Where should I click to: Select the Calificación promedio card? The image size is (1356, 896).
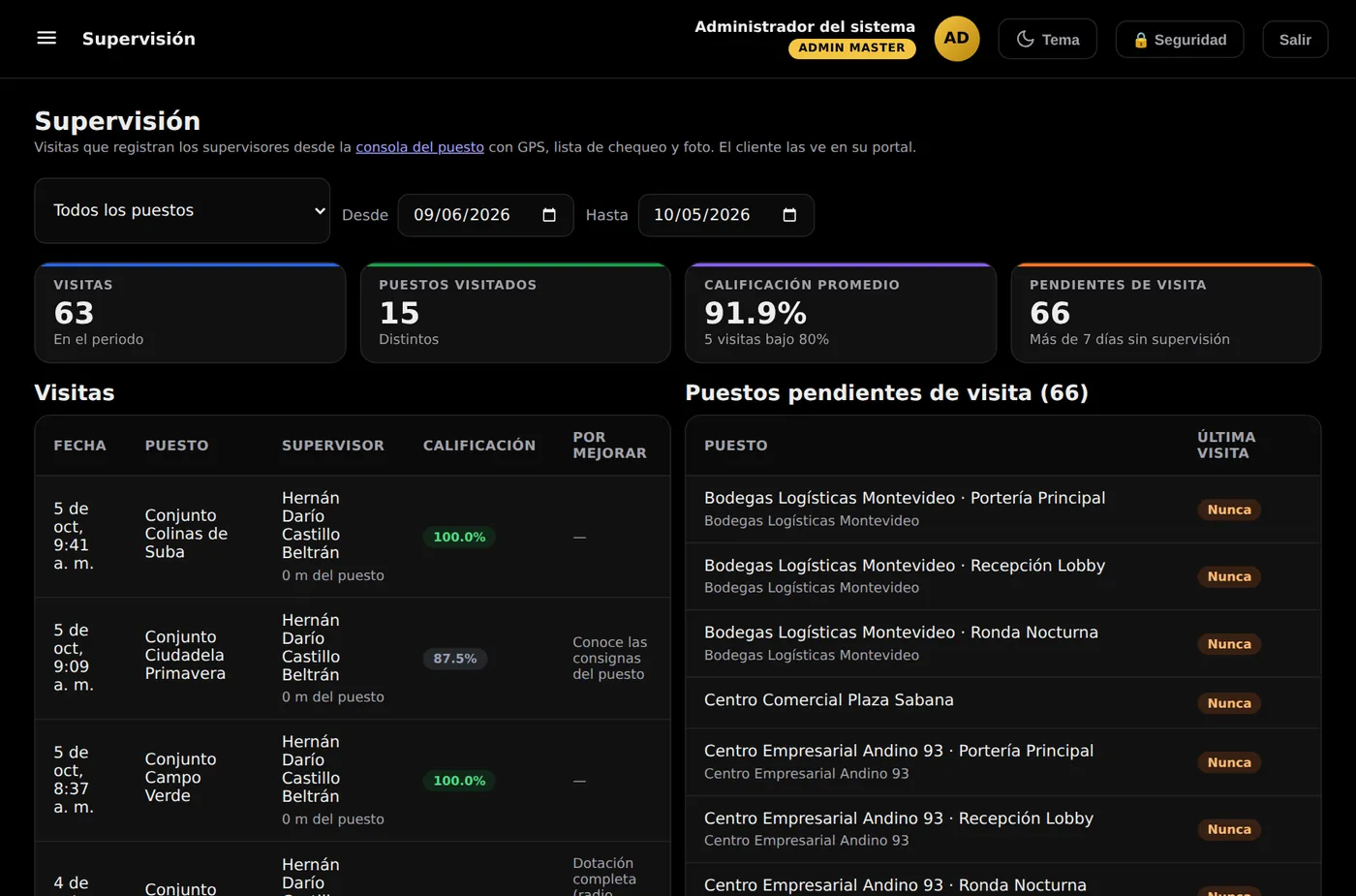841,313
